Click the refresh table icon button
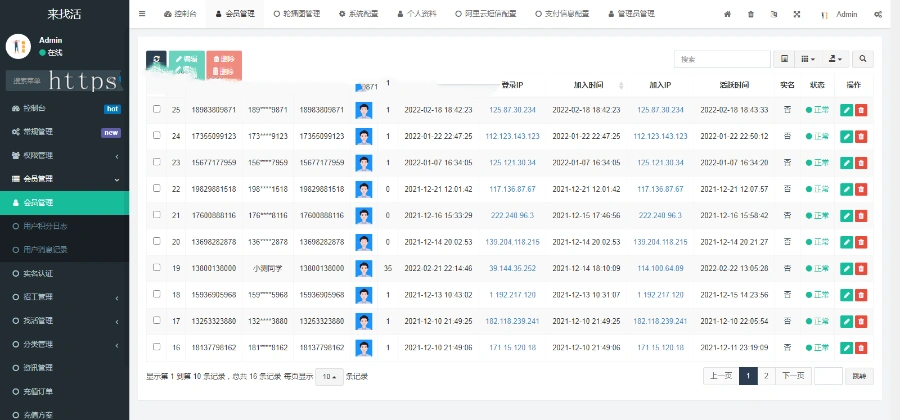The width and height of the screenshot is (900, 420). pyautogui.click(x=155, y=61)
